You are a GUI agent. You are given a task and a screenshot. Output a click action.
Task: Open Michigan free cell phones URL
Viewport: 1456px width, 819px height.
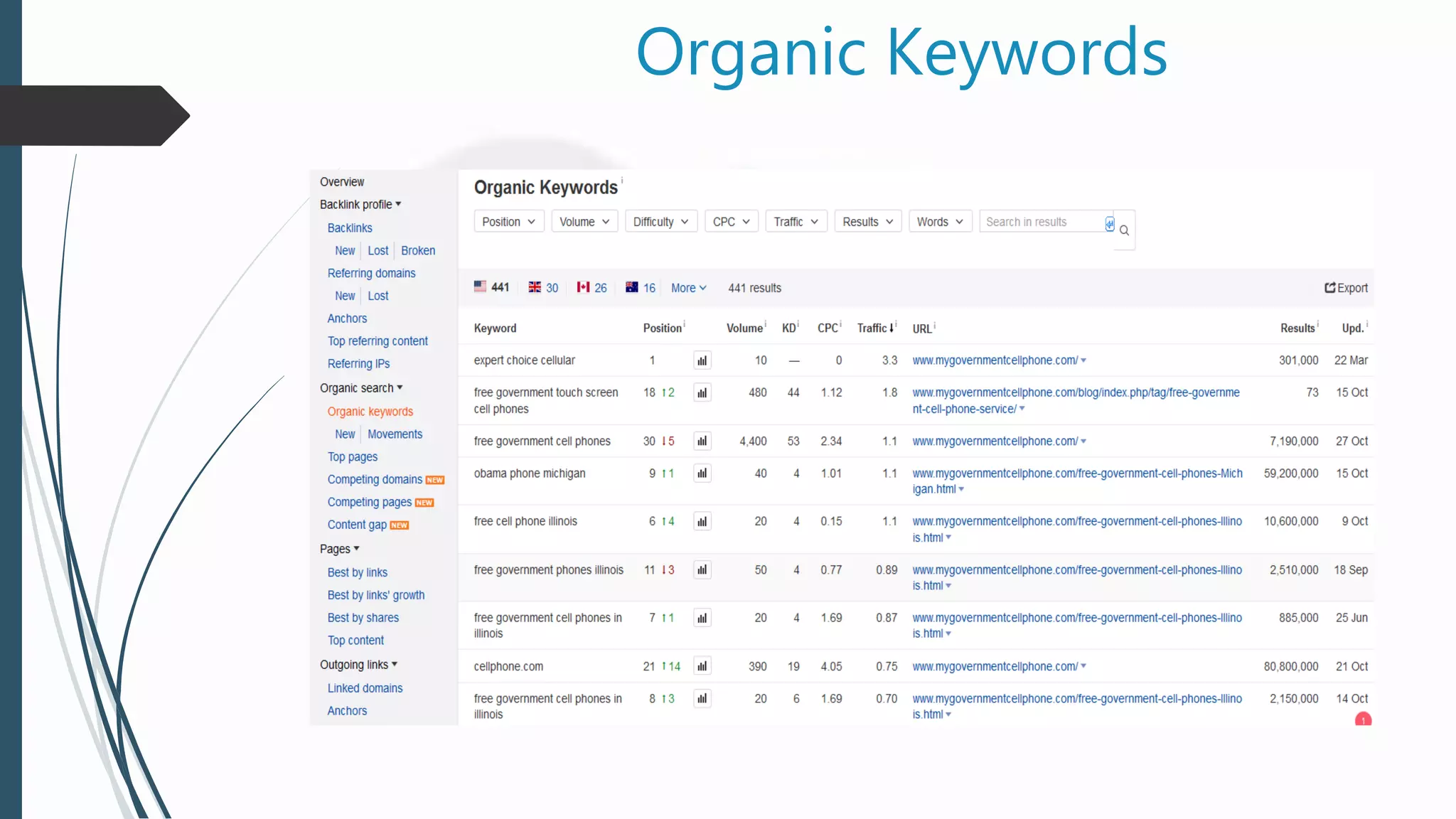(x=1077, y=481)
